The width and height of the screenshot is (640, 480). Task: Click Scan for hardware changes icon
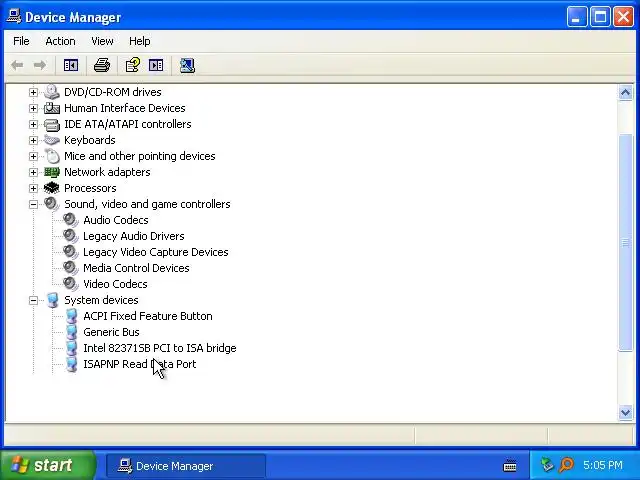187,65
